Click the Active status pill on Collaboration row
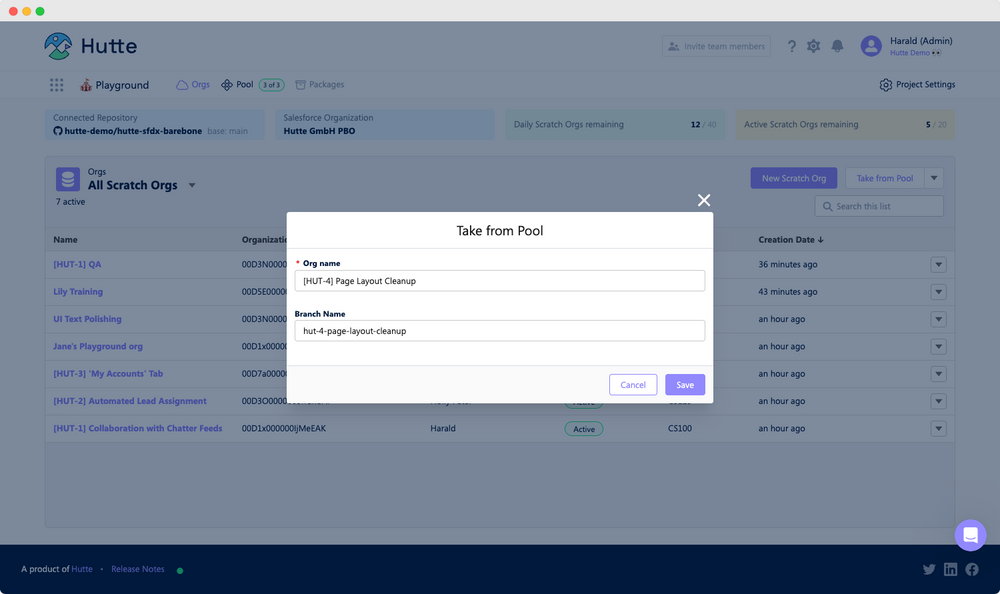Screen dimensions: 1000x594 pos(584,428)
